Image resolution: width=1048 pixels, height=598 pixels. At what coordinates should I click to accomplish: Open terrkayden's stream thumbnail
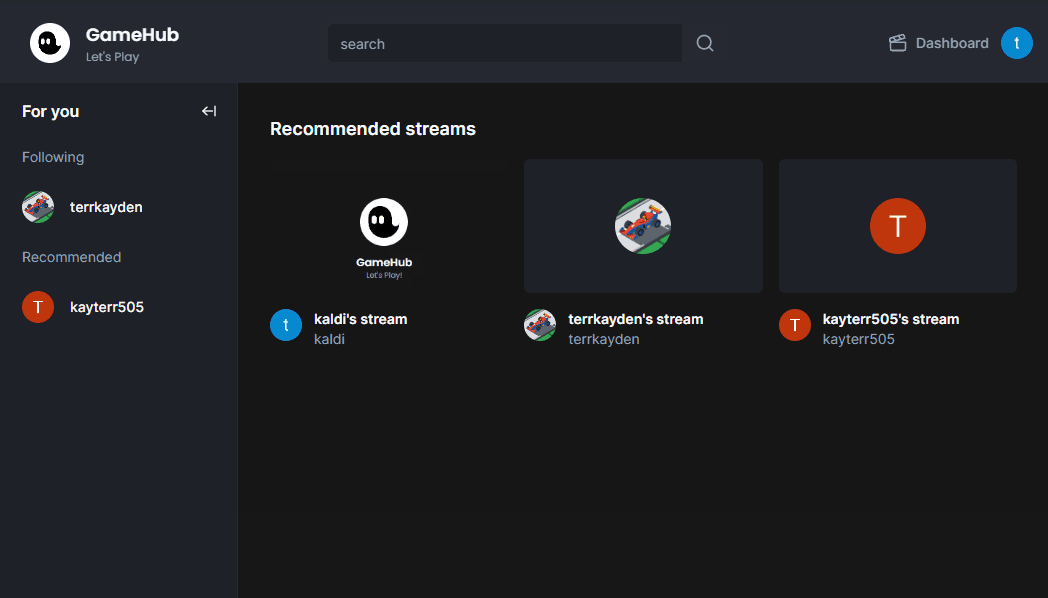(x=643, y=226)
